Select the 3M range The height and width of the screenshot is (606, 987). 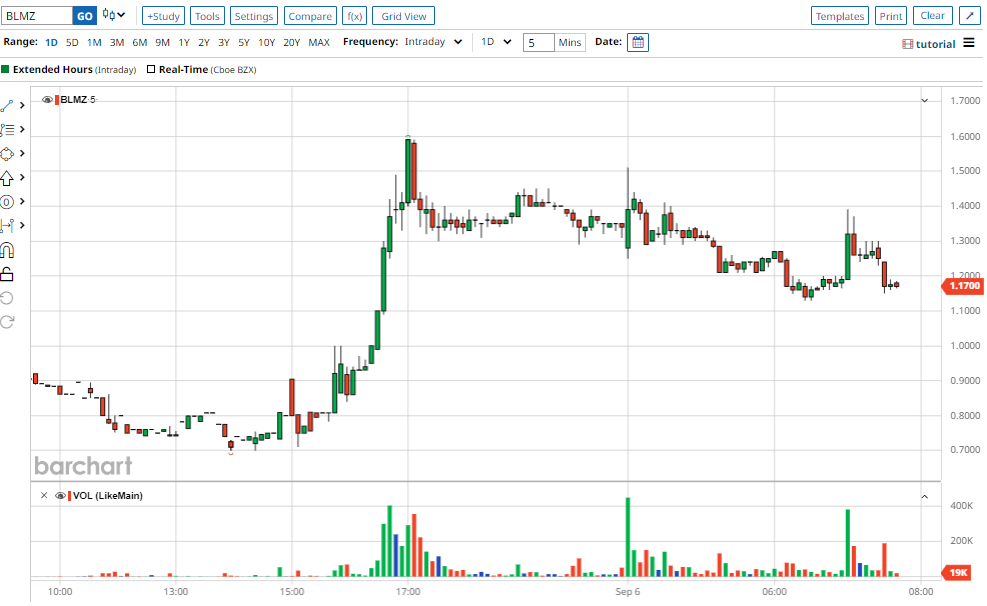(x=116, y=42)
